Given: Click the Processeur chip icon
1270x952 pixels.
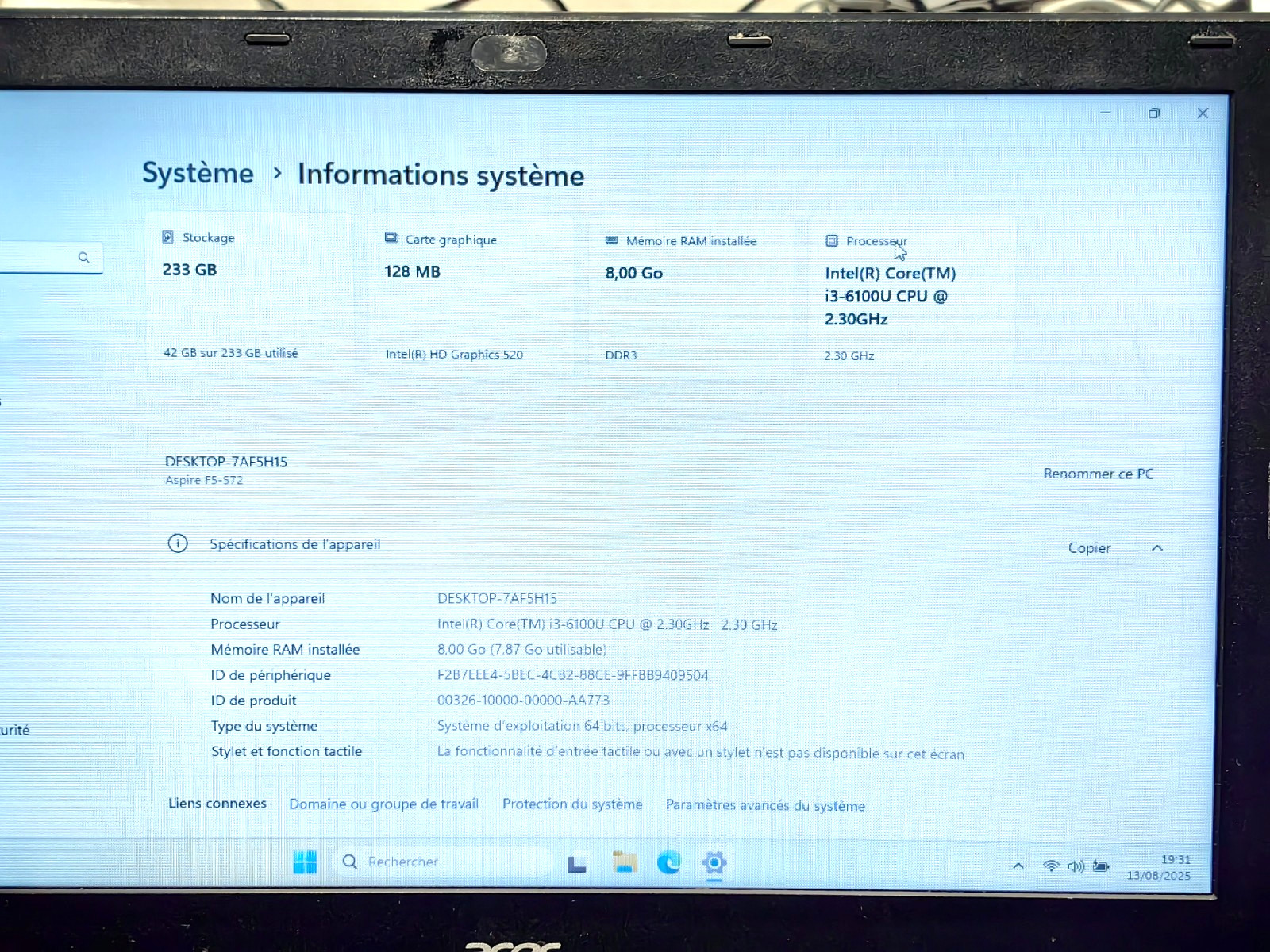Looking at the screenshot, I should (832, 240).
